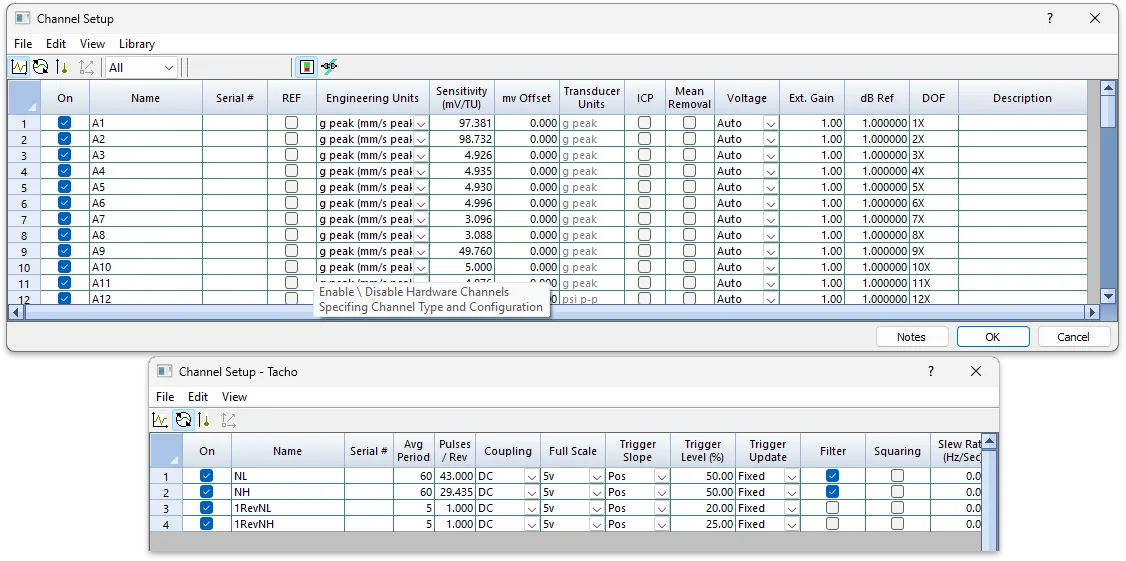Open Engineering Units dropdown for channel A1
The width and height of the screenshot is (1126, 561).
[x=421, y=124]
